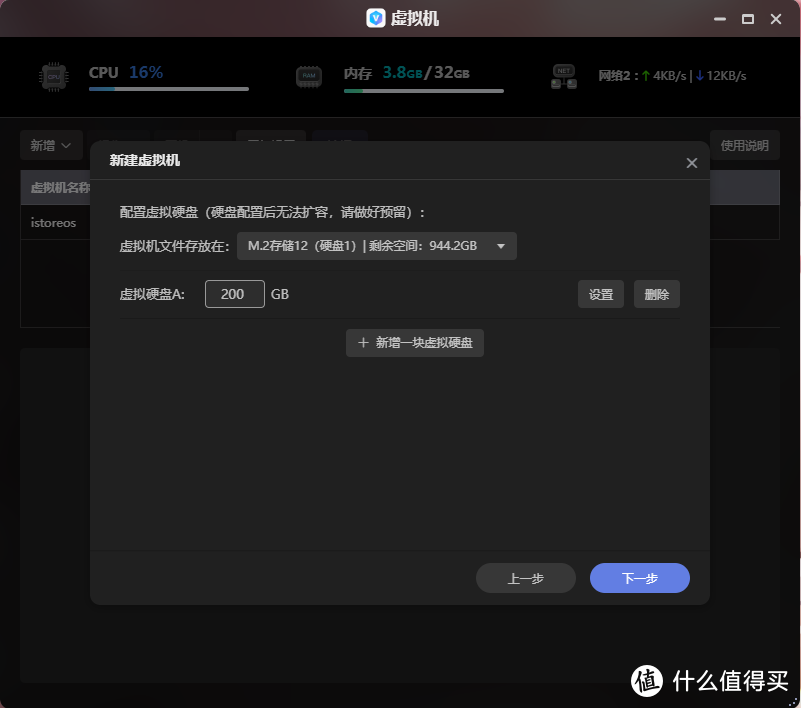Click 上一步 to go back a step
Viewport: 801px width, 708px height.
(525, 578)
